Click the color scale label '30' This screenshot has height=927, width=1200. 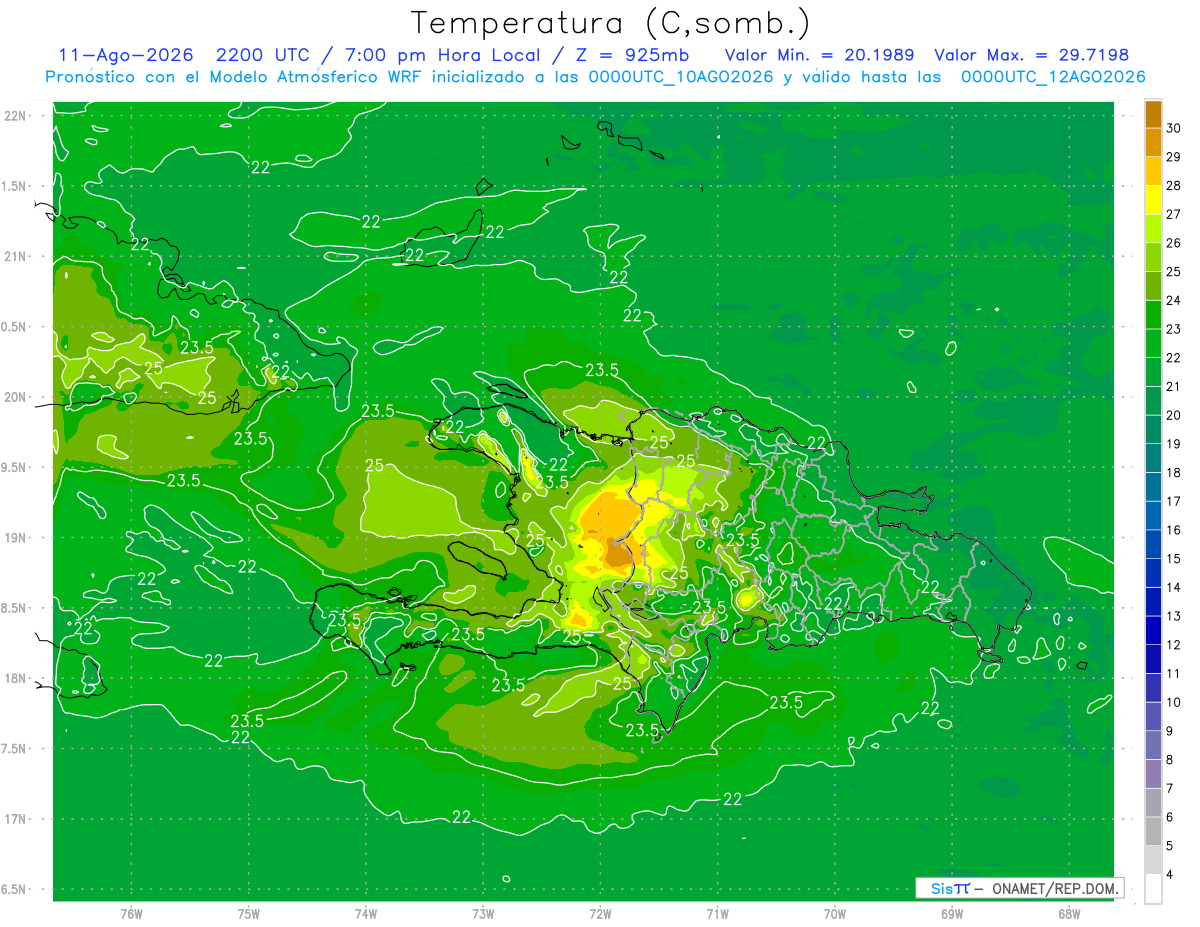pyautogui.click(x=1174, y=129)
